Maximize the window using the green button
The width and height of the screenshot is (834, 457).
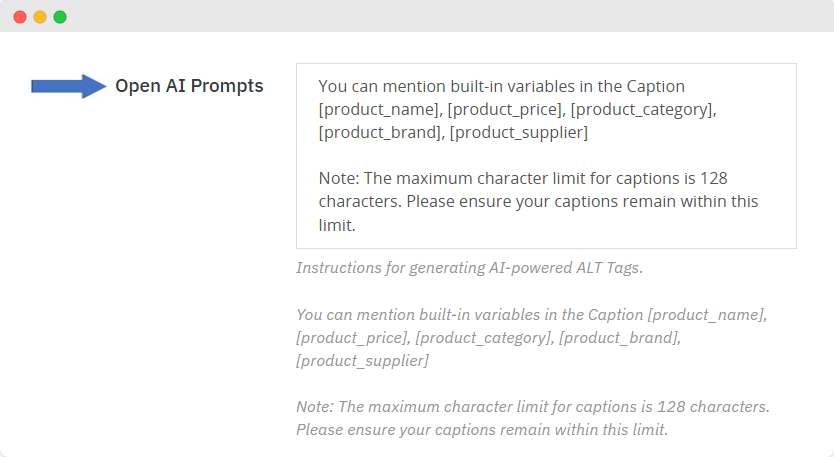(x=60, y=17)
